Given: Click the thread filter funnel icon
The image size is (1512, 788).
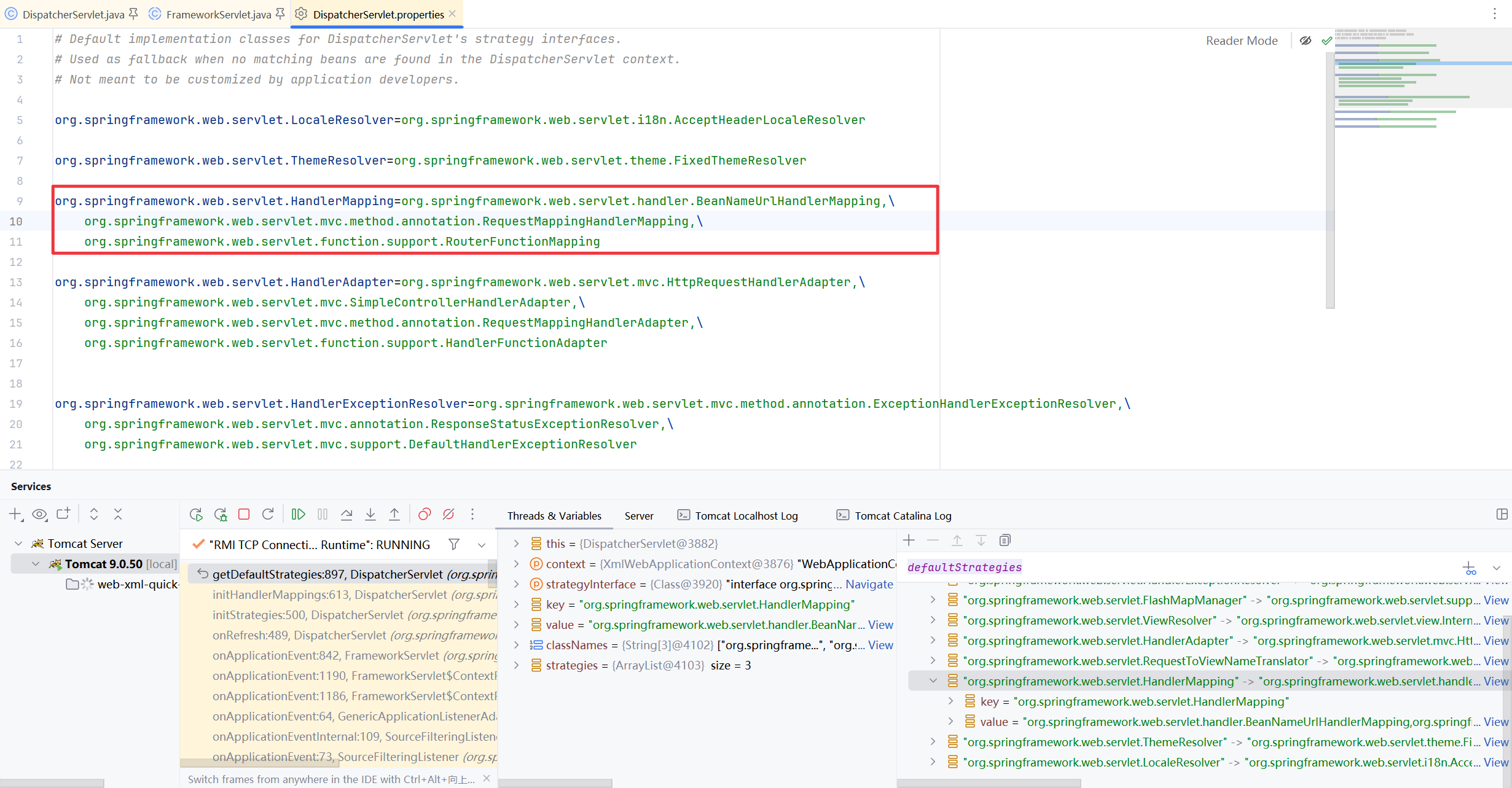Looking at the screenshot, I should pos(454,544).
